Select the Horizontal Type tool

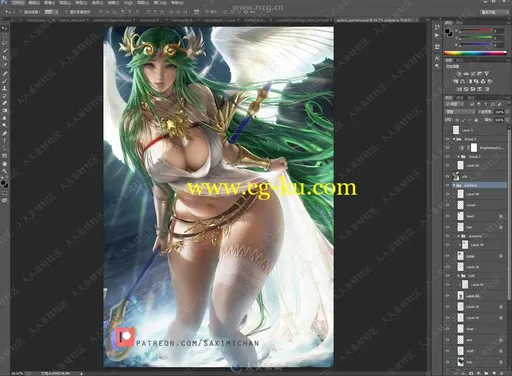click(5, 141)
